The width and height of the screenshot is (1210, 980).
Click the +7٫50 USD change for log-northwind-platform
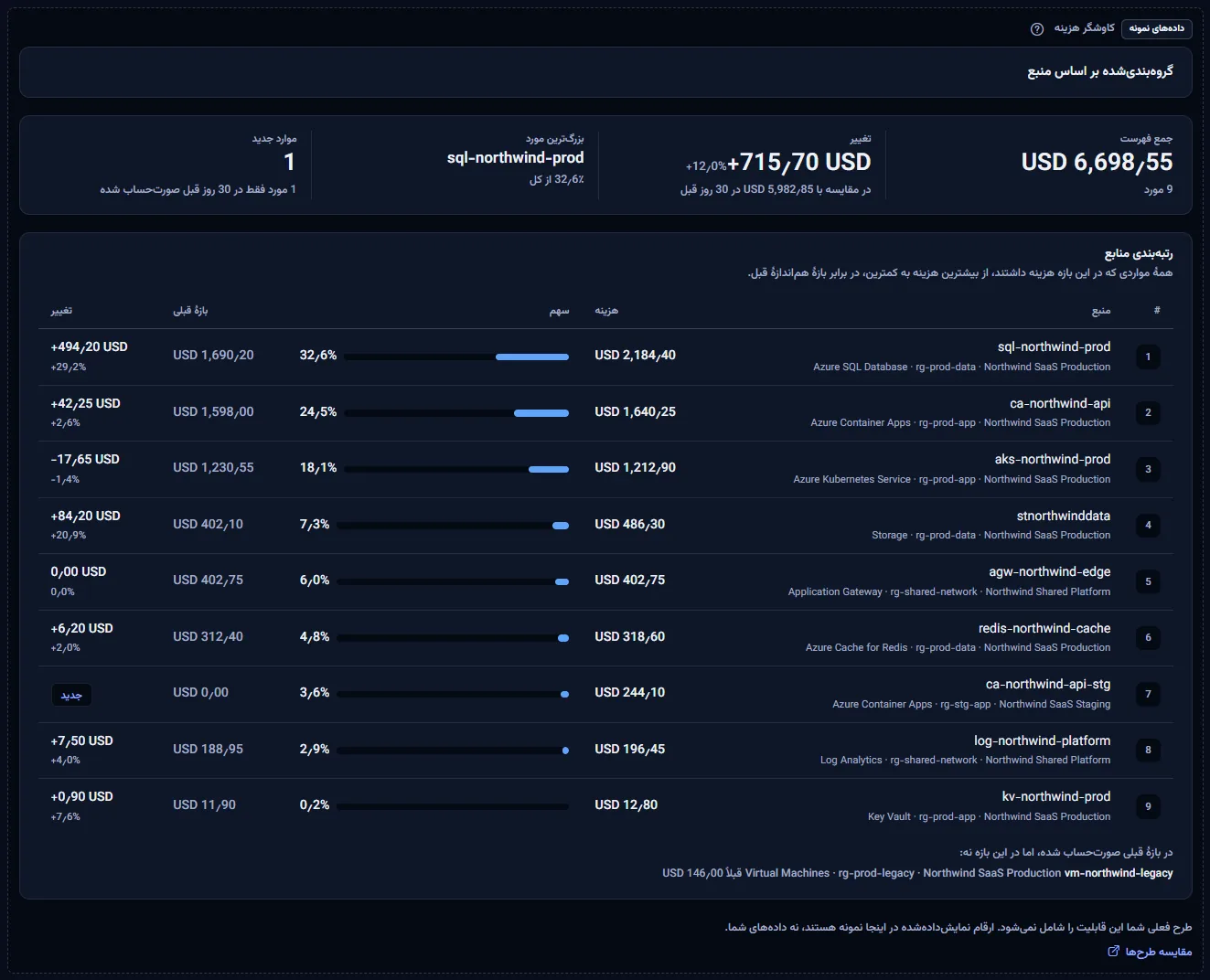82,740
